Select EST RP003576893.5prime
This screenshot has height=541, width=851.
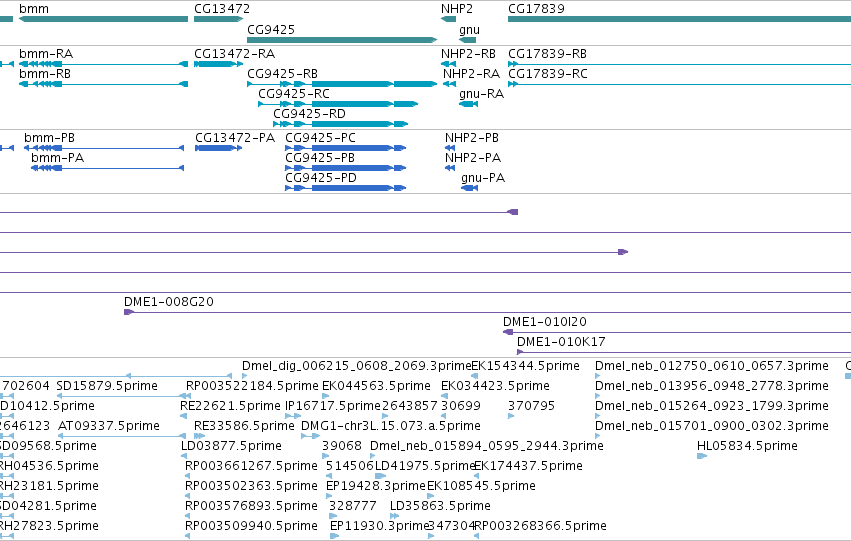coord(251,506)
